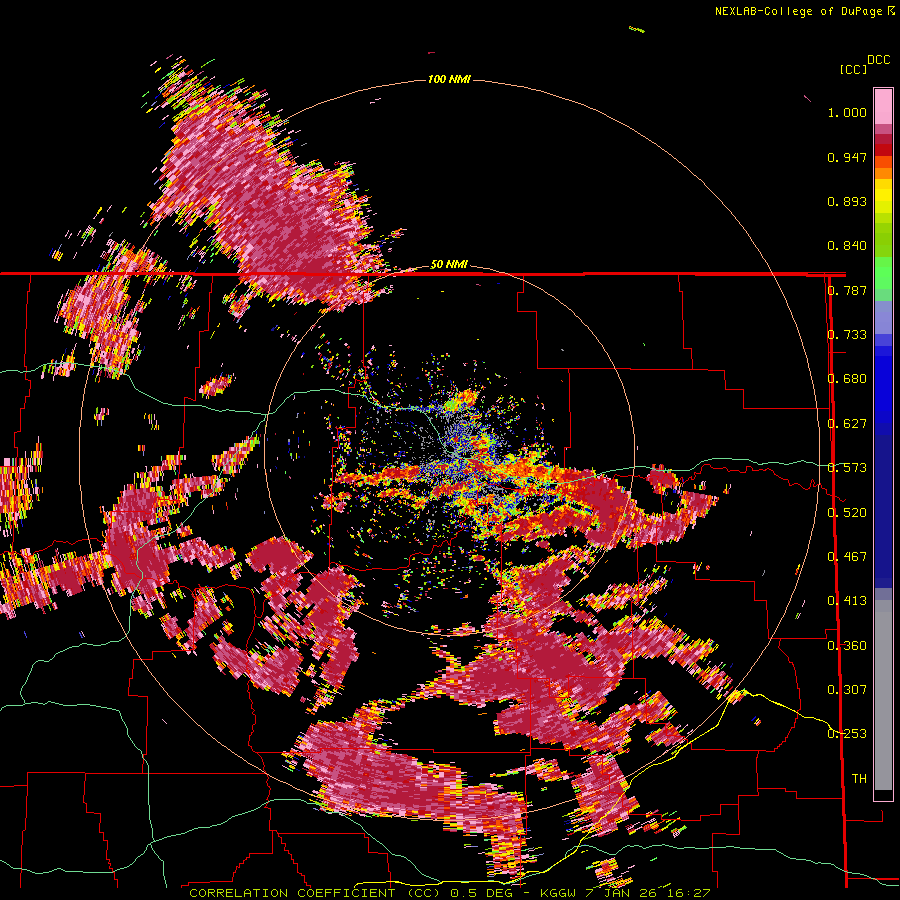Image resolution: width=900 pixels, height=900 pixels.
Task: Click the 0.787 scale value
Action: (x=847, y=290)
